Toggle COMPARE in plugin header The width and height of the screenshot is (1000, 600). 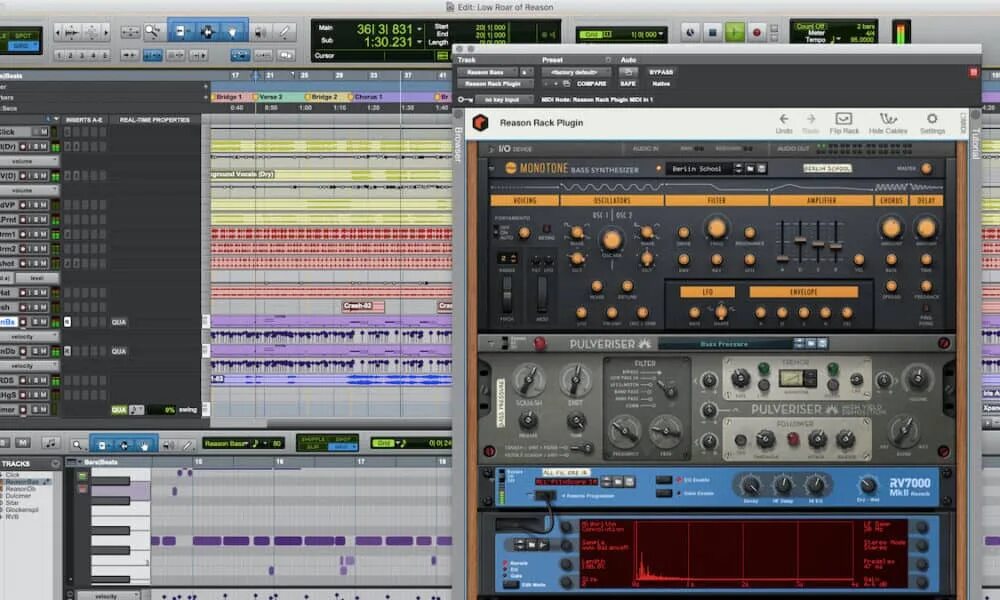tap(591, 84)
